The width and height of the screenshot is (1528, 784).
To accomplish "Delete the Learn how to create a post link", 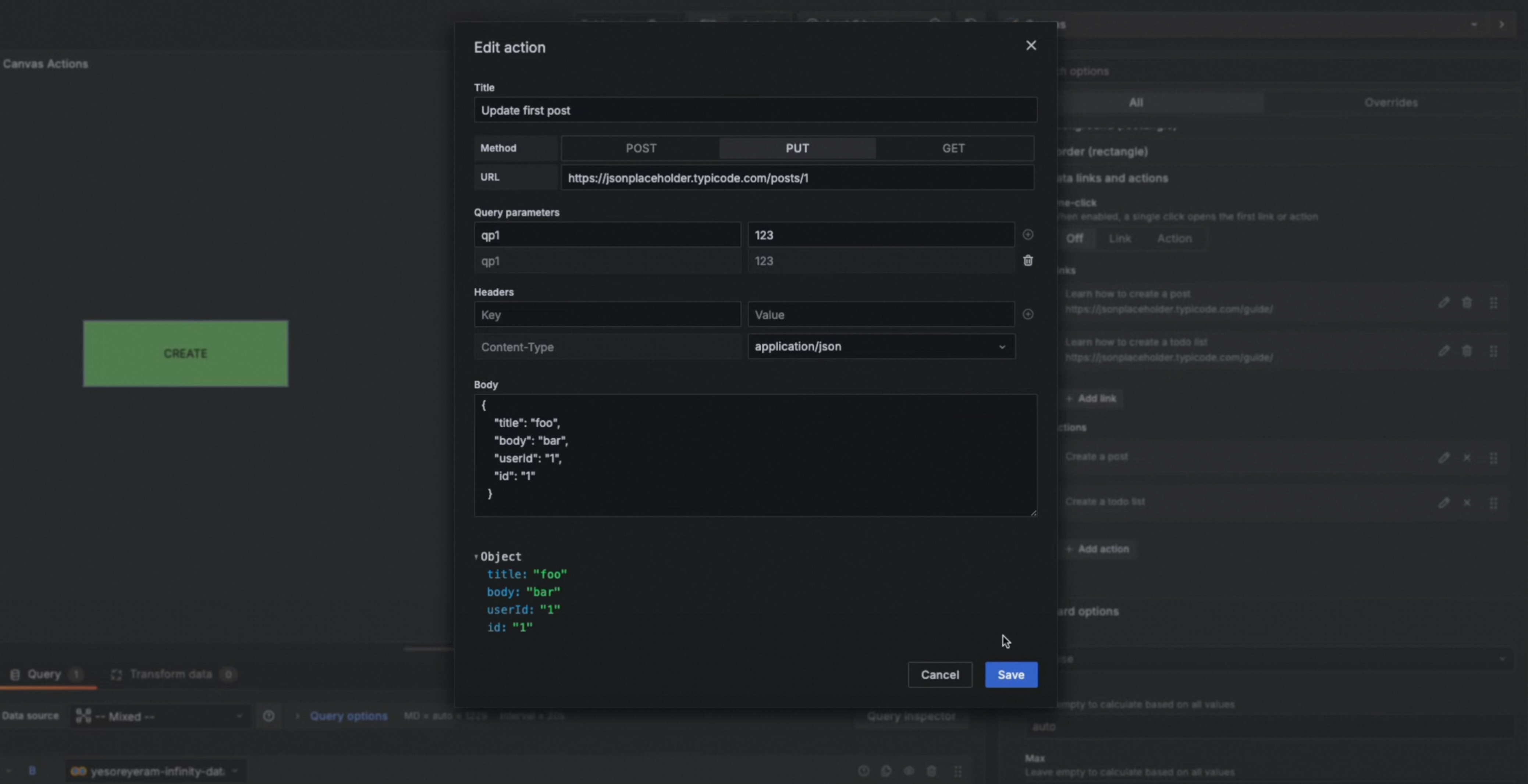I will (x=1467, y=302).
